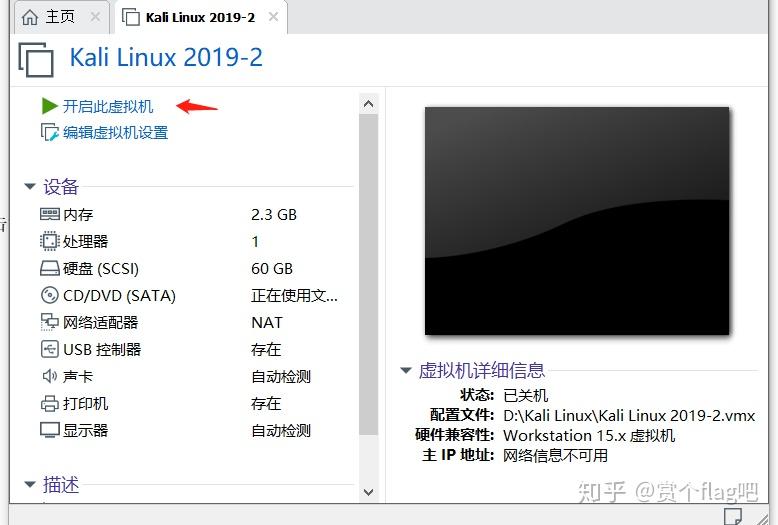
Task: Switch to Kali Linux 2019-2 tab
Action: 200,17
